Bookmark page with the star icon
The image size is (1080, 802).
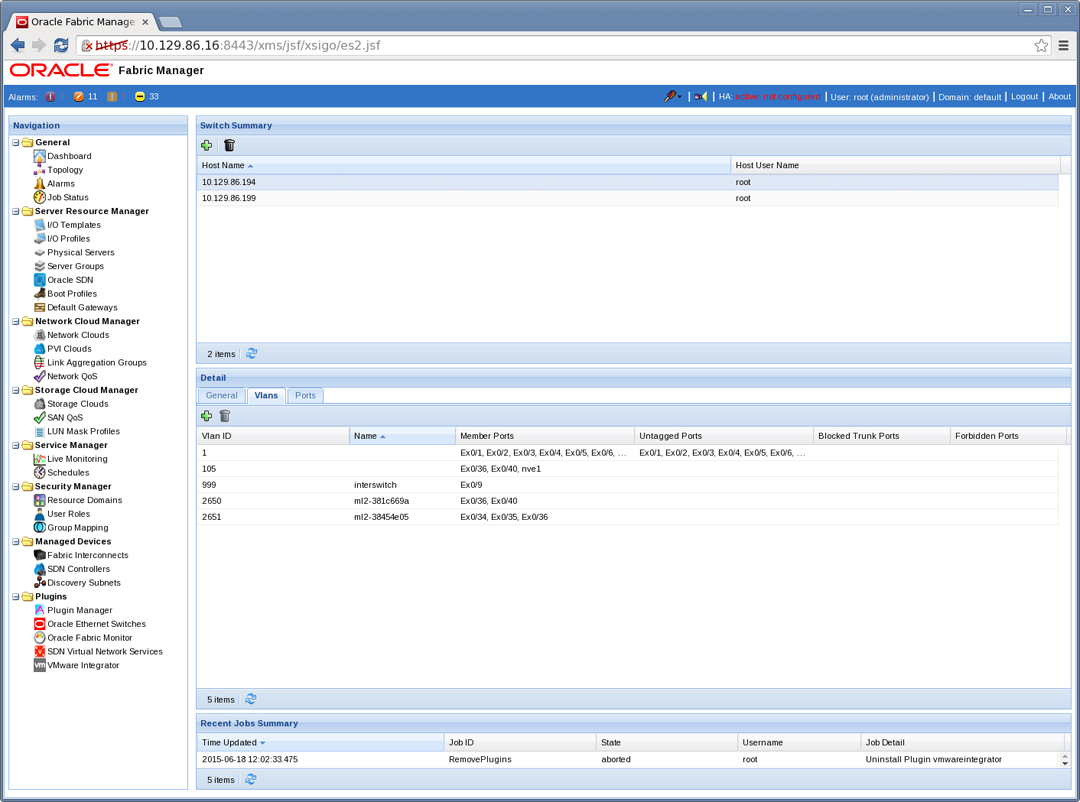pyautogui.click(x=1041, y=45)
